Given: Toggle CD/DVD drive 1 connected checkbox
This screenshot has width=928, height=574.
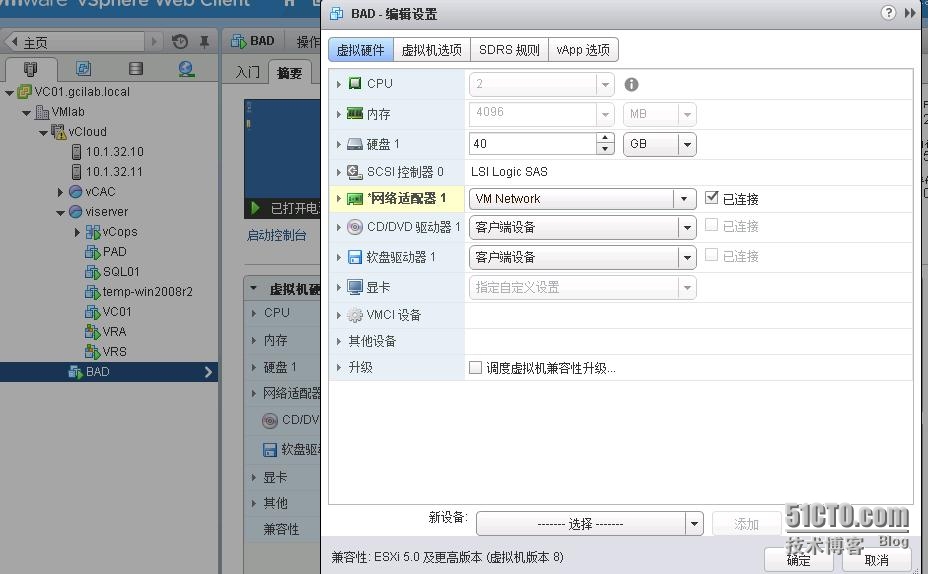Looking at the screenshot, I should [x=712, y=225].
